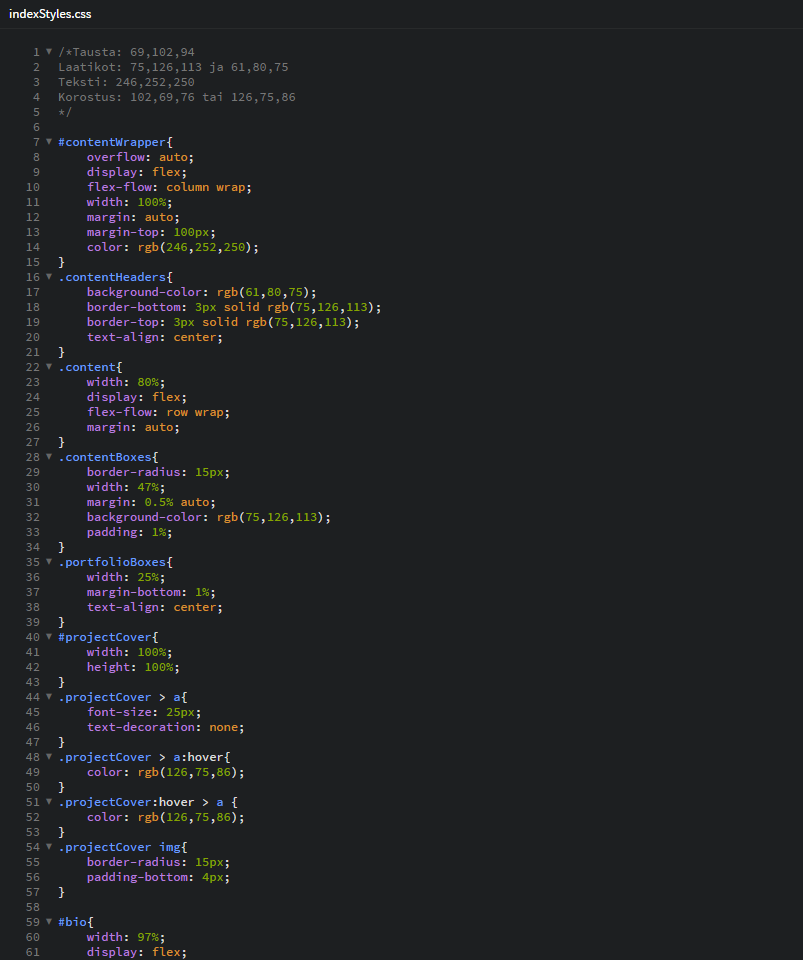Click the comment line starting with Teksti

coord(126,83)
